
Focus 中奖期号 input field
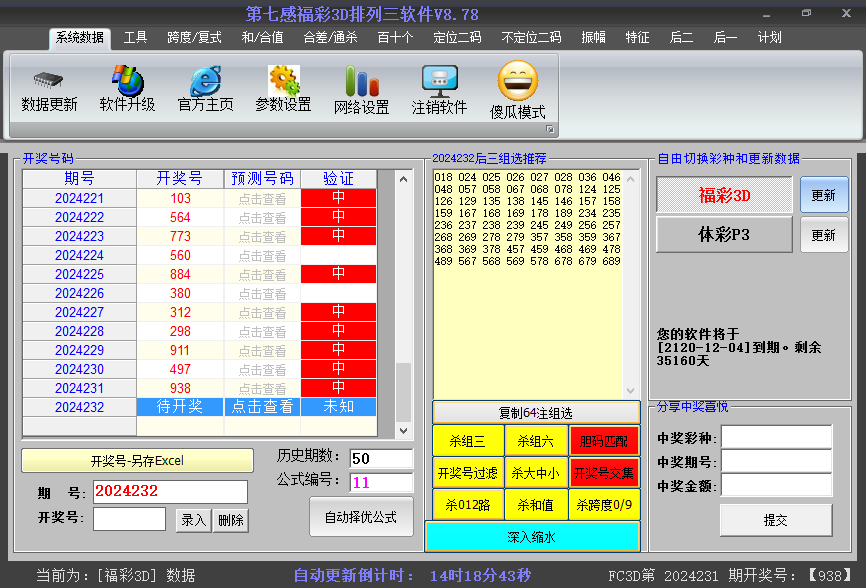click(x=776, y=462)
